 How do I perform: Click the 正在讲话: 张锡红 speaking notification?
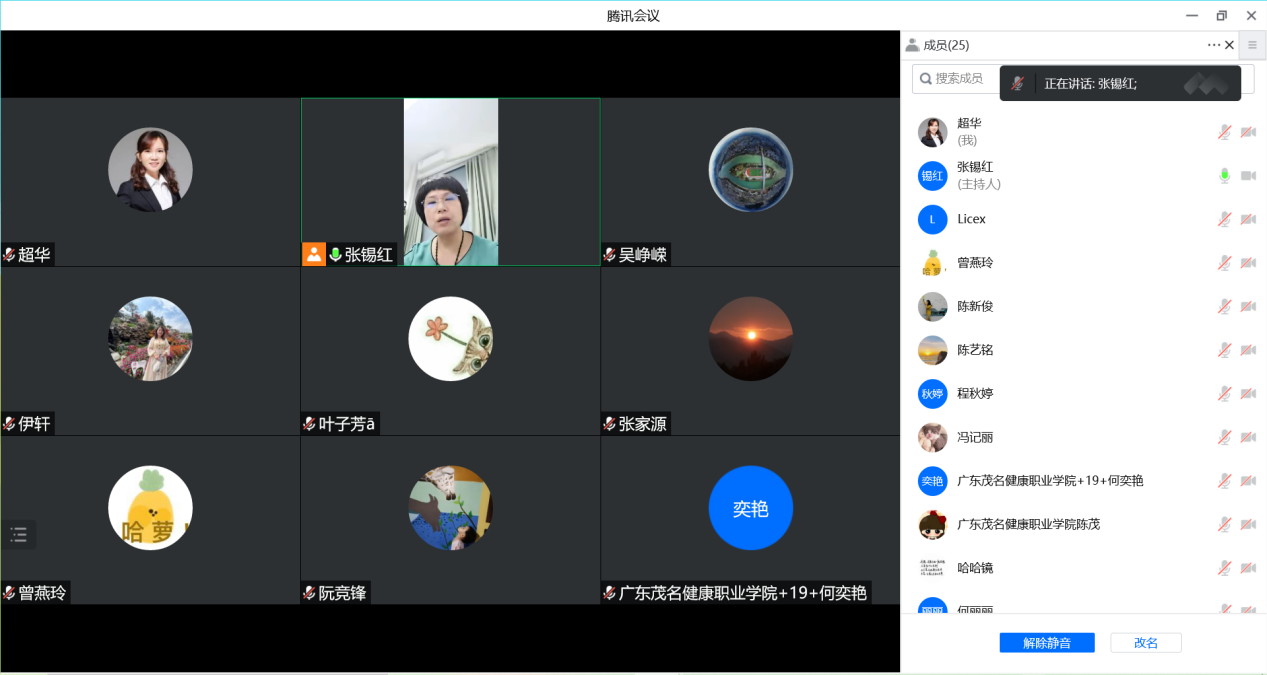[1120, 84]
